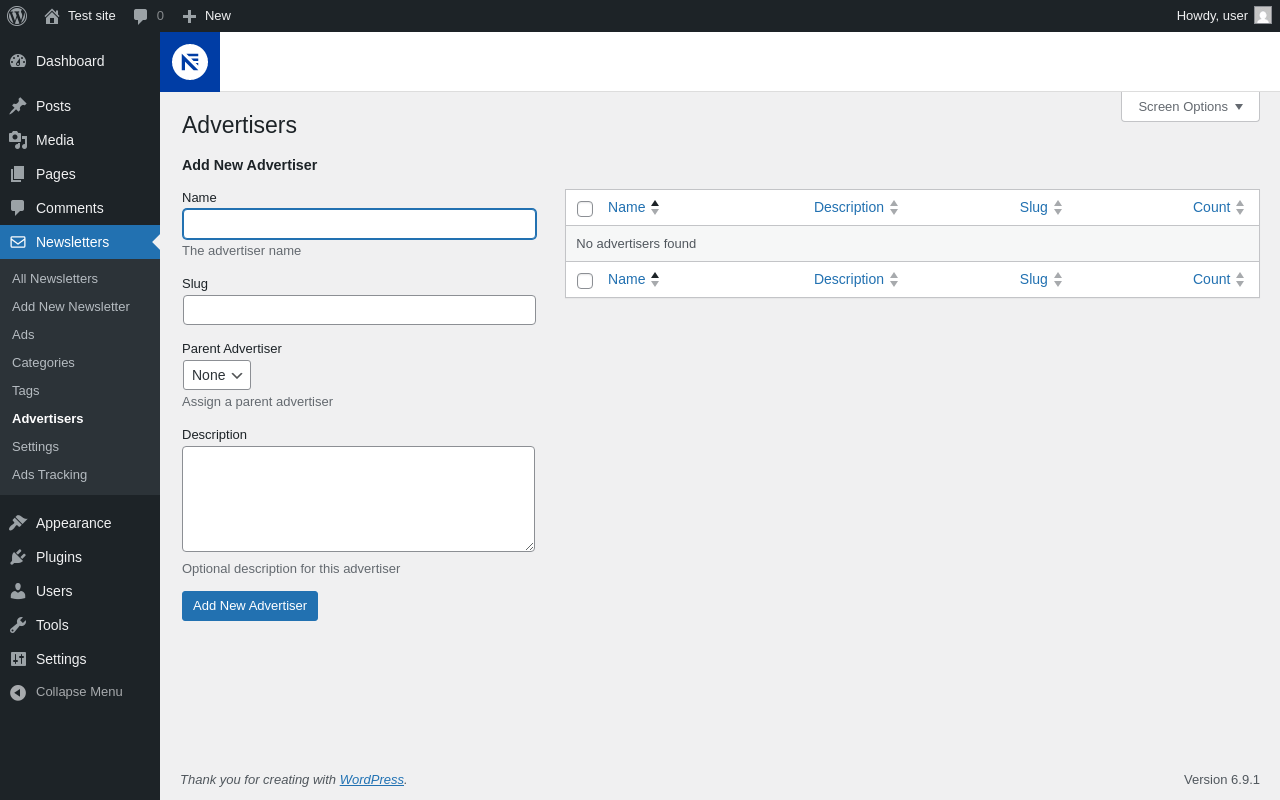Click the Comments speech bubble sidebar icon
The height and width of the screenshot is (800, 1280).
[x=18, y=208]
